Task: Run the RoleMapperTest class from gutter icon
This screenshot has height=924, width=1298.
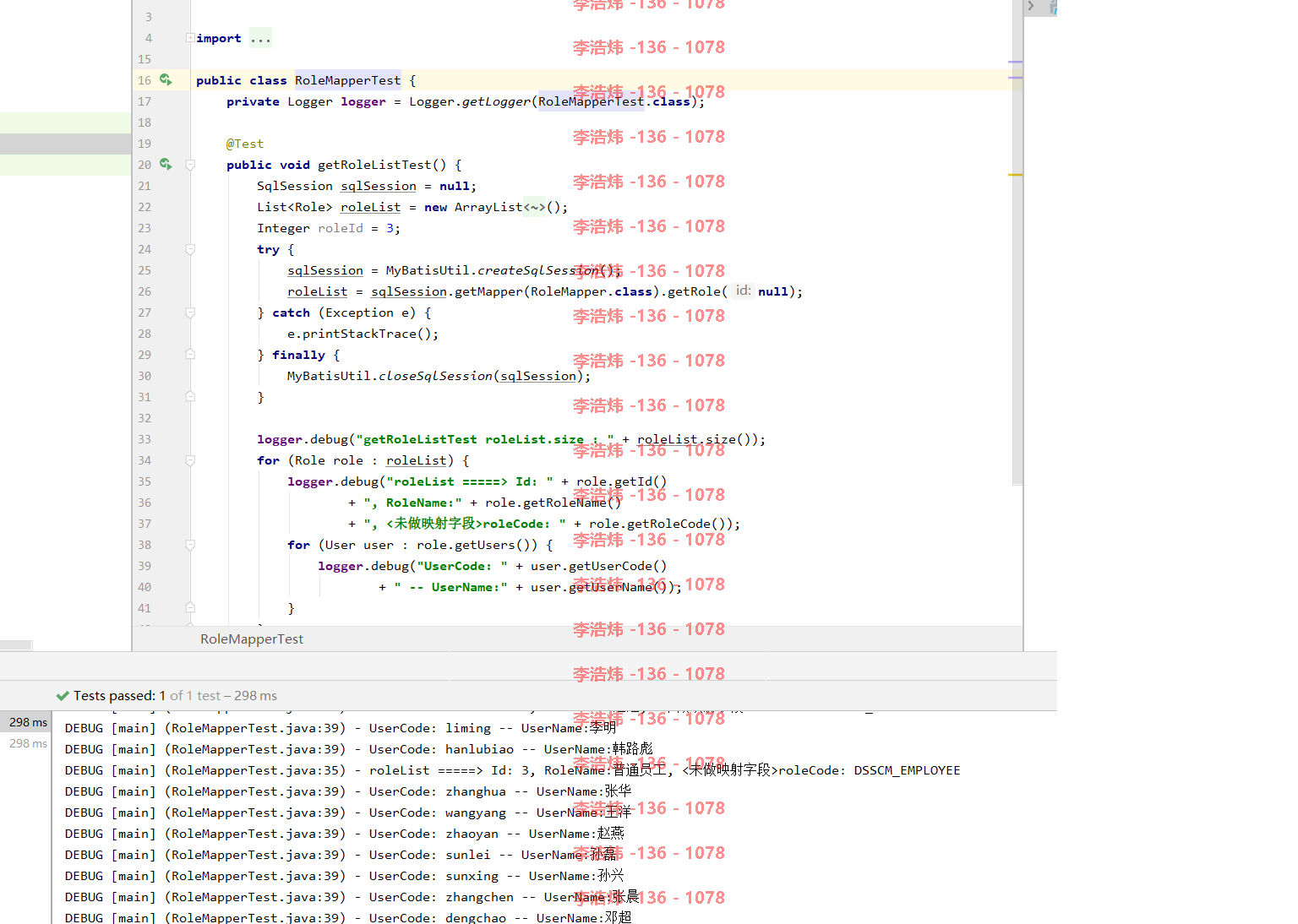Action: coord(166,80)
